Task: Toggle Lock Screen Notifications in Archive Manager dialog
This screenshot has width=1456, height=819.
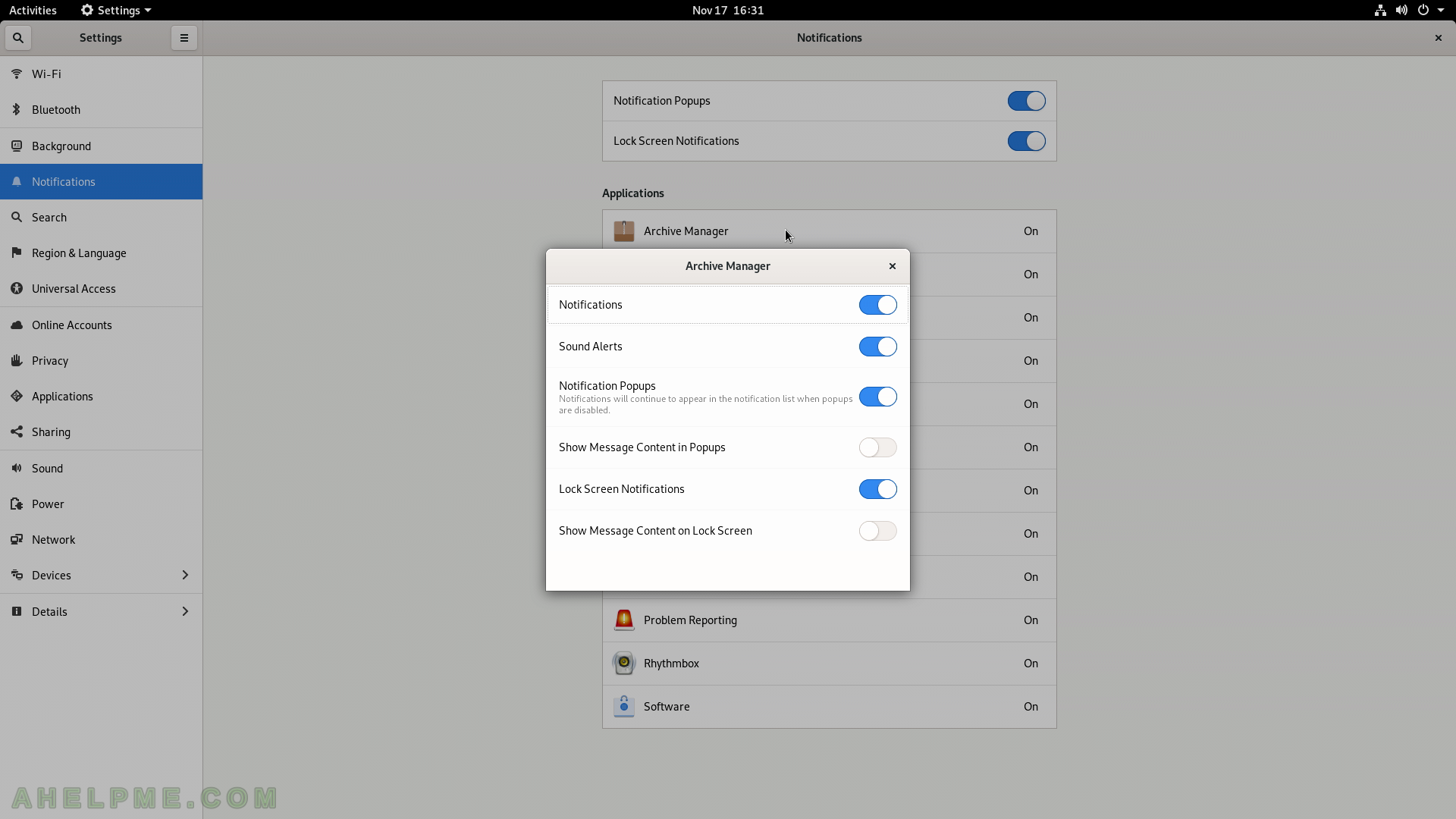Action: 878,489
